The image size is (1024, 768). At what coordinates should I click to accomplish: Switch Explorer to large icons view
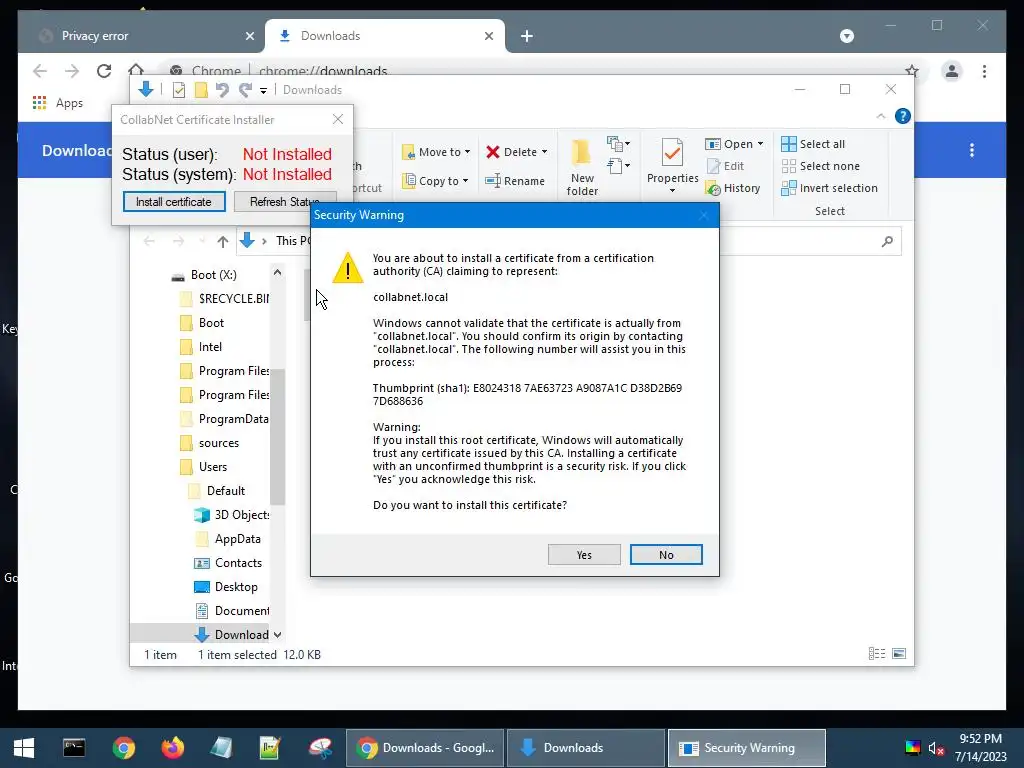(x=899, y=654)
